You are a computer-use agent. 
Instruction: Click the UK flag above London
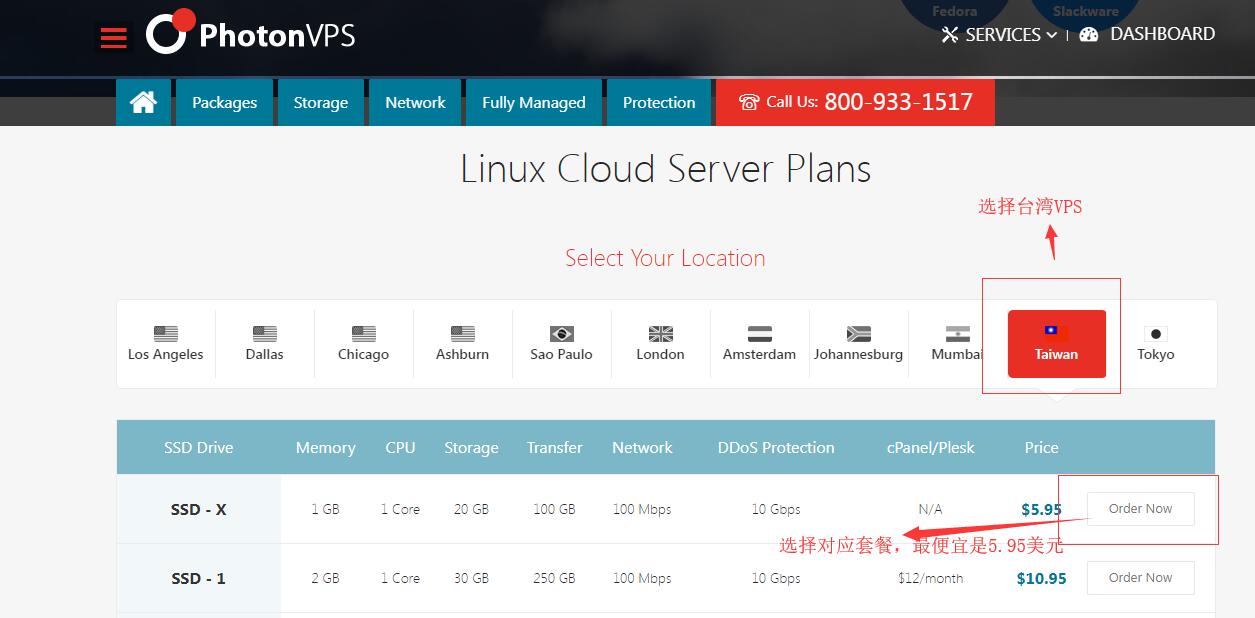click(661, 333)
